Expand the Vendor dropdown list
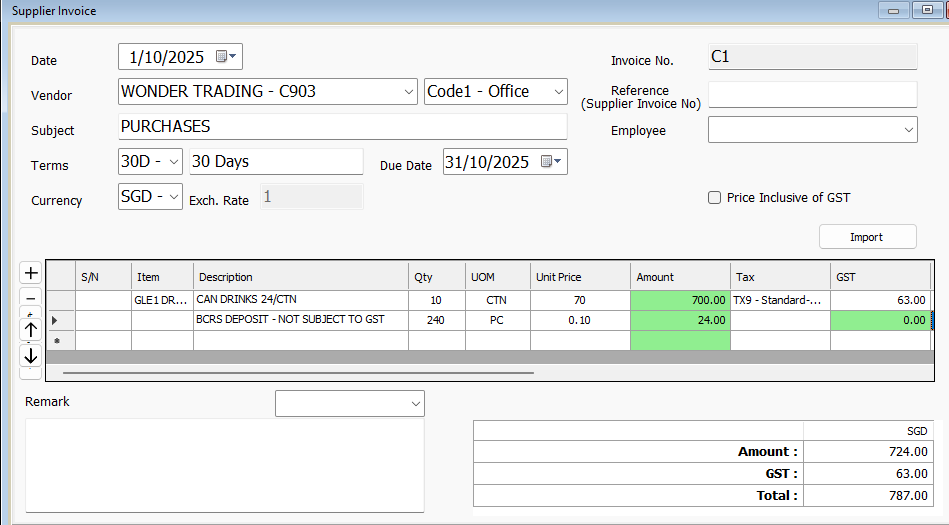The image size is (949, 525). coord(408,92)
